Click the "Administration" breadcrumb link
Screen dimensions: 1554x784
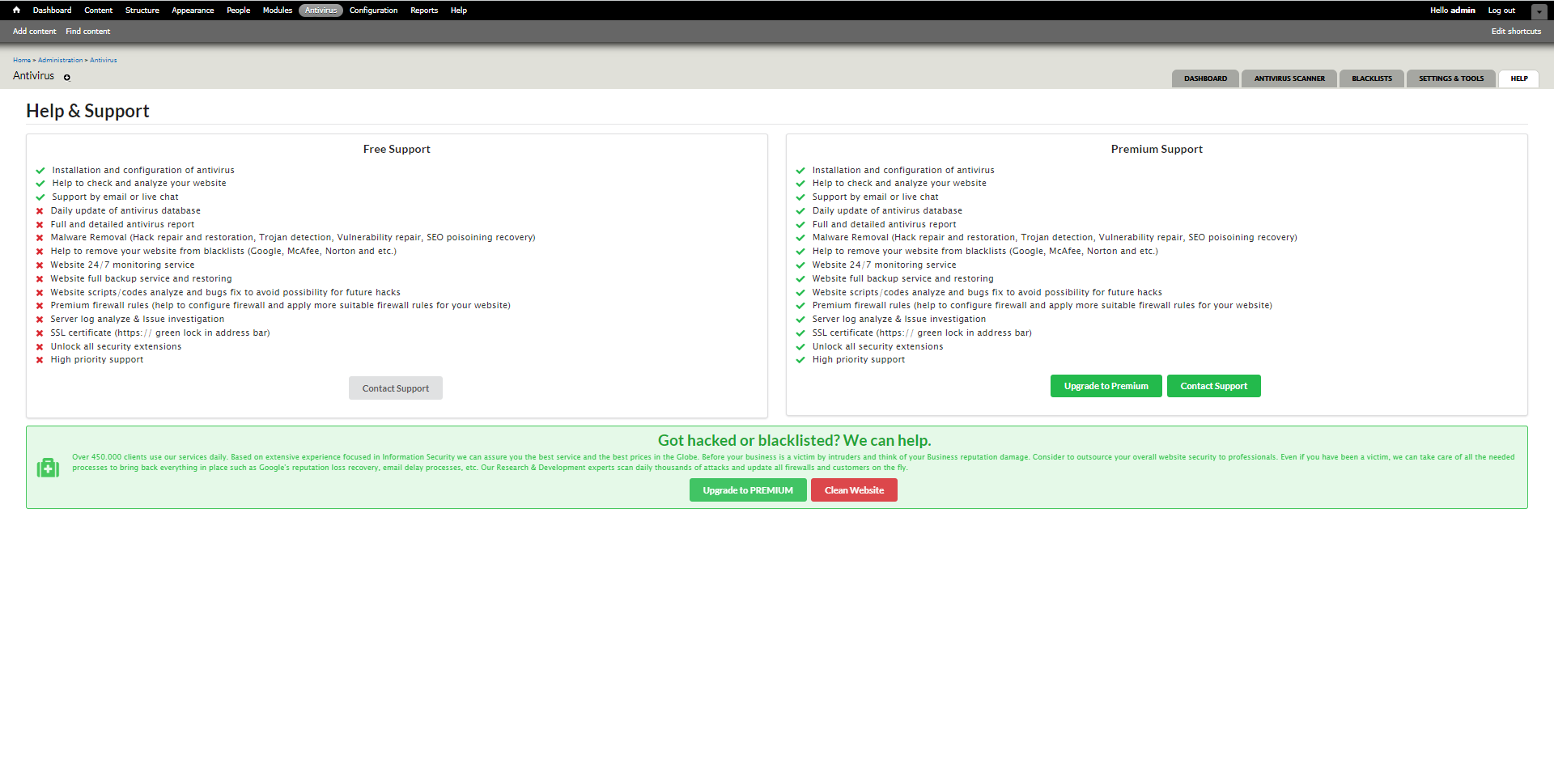59,59
